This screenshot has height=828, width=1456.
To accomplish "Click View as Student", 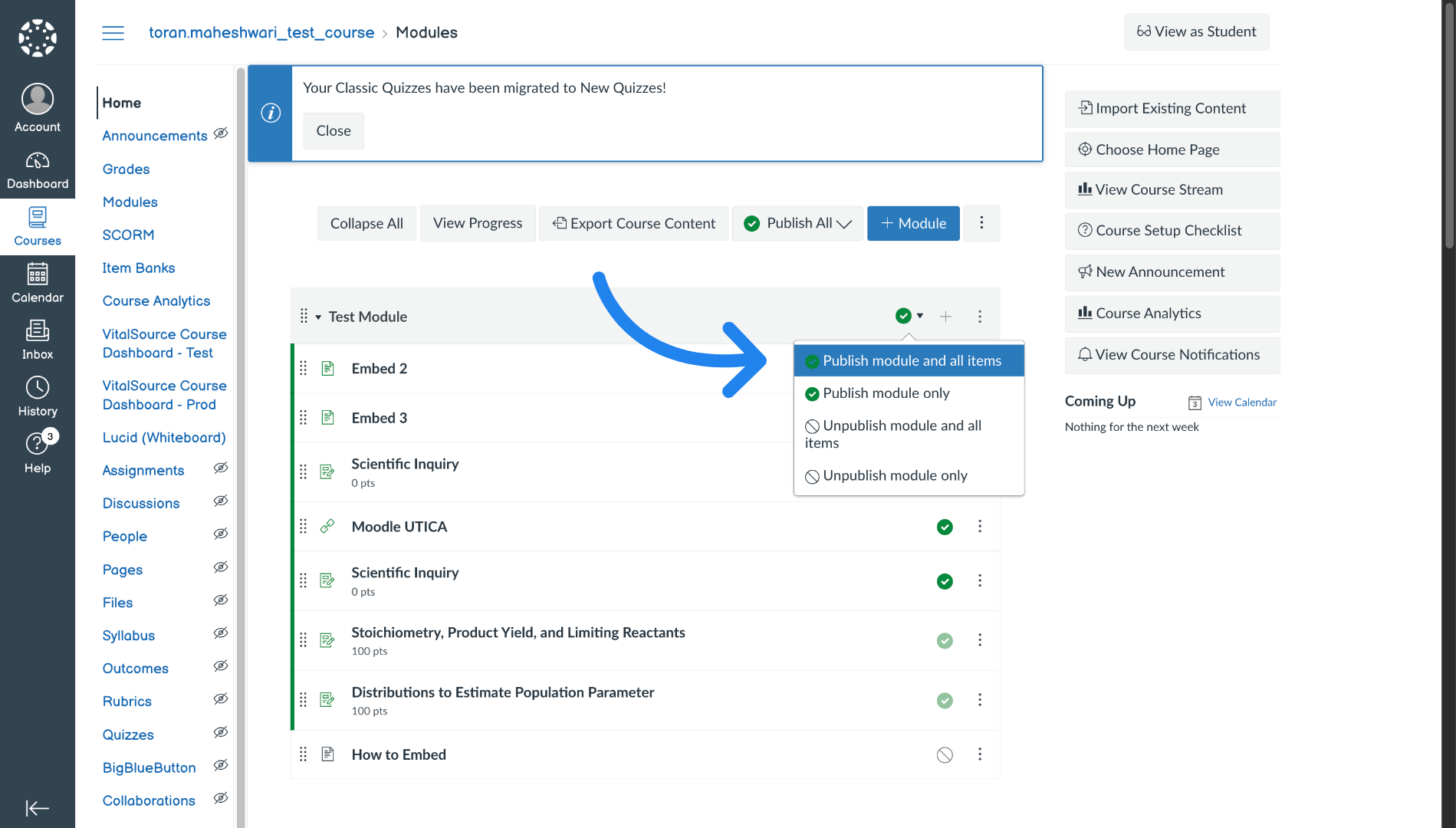I will coord(1196,31).
